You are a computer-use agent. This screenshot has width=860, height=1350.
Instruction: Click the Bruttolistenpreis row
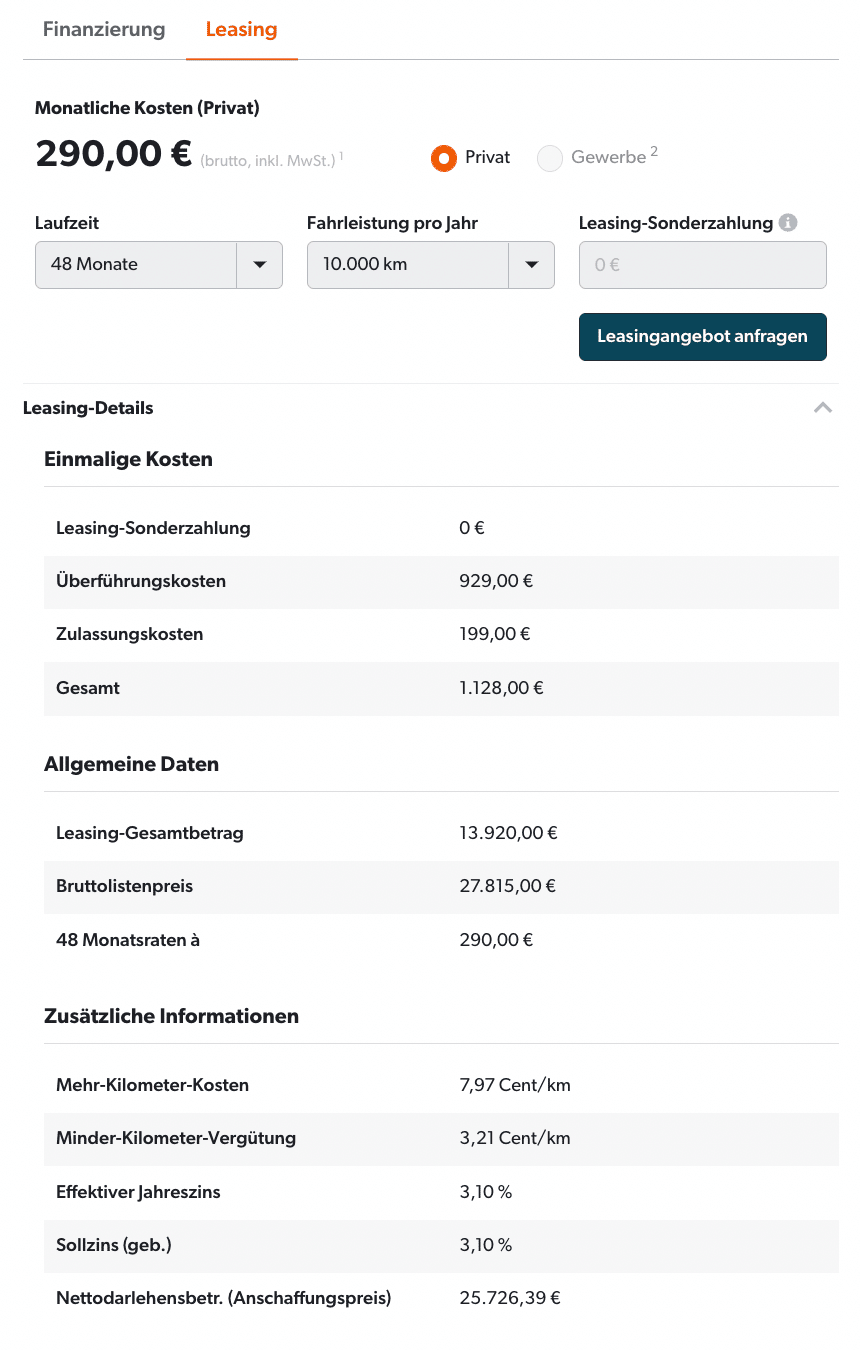(x=441, y=887)
